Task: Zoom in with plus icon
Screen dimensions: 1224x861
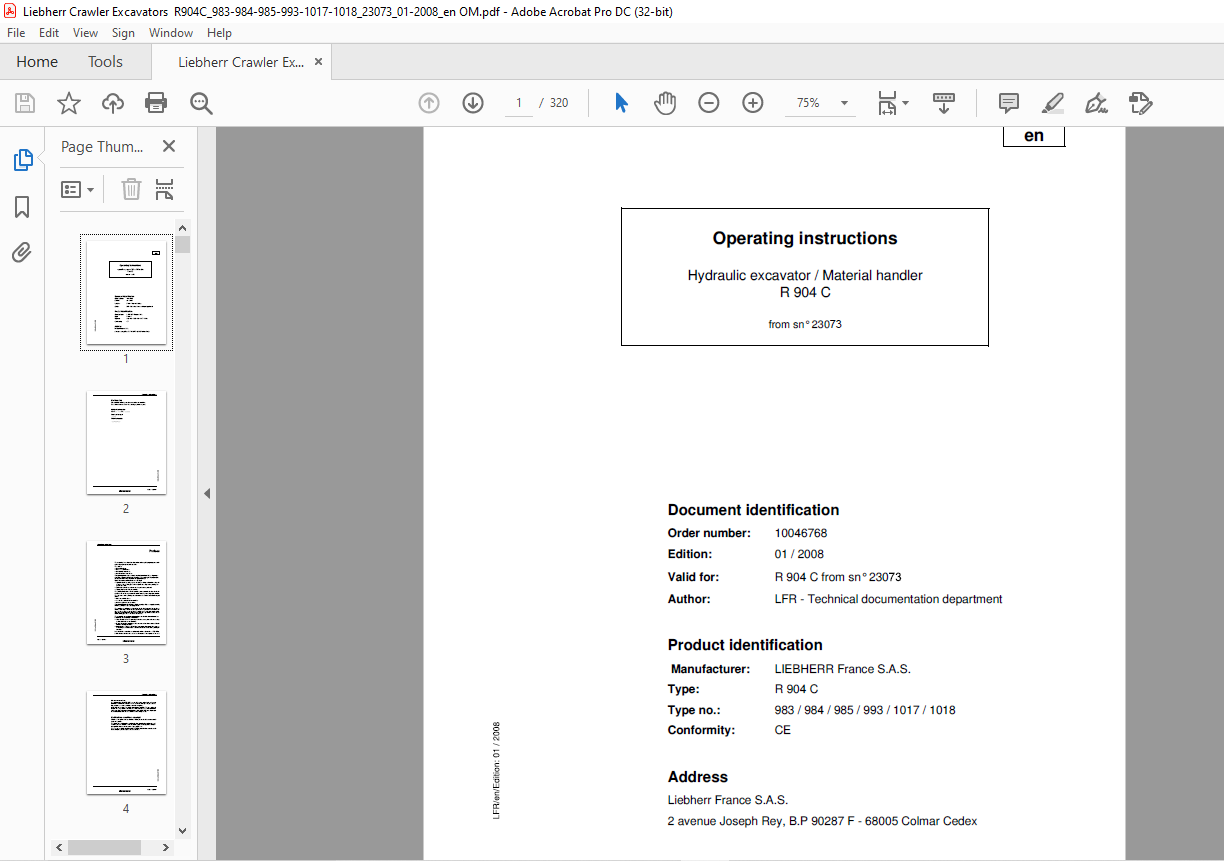Action: (x=753, y=103)
